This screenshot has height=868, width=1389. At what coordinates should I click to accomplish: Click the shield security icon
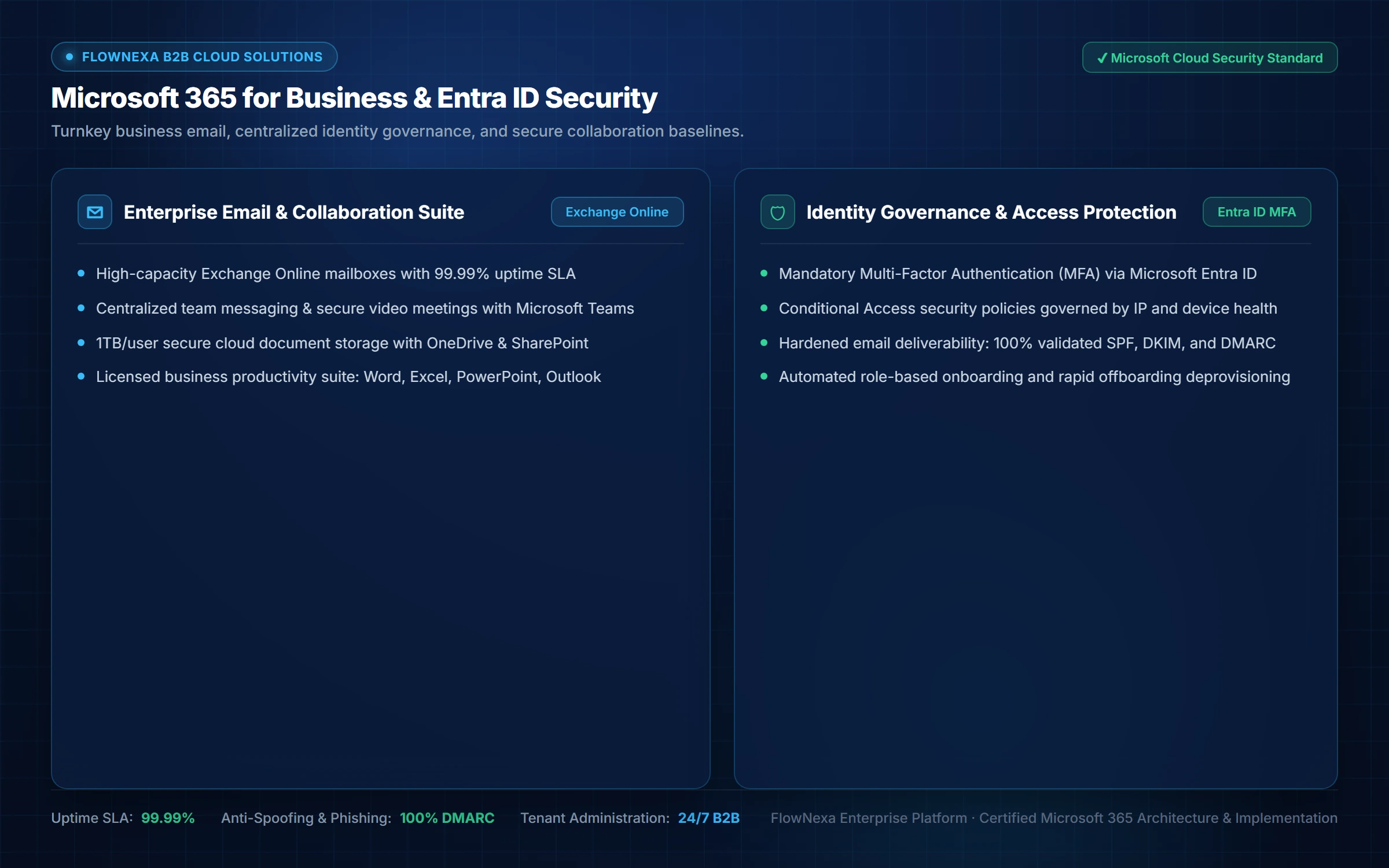point(777,212)
